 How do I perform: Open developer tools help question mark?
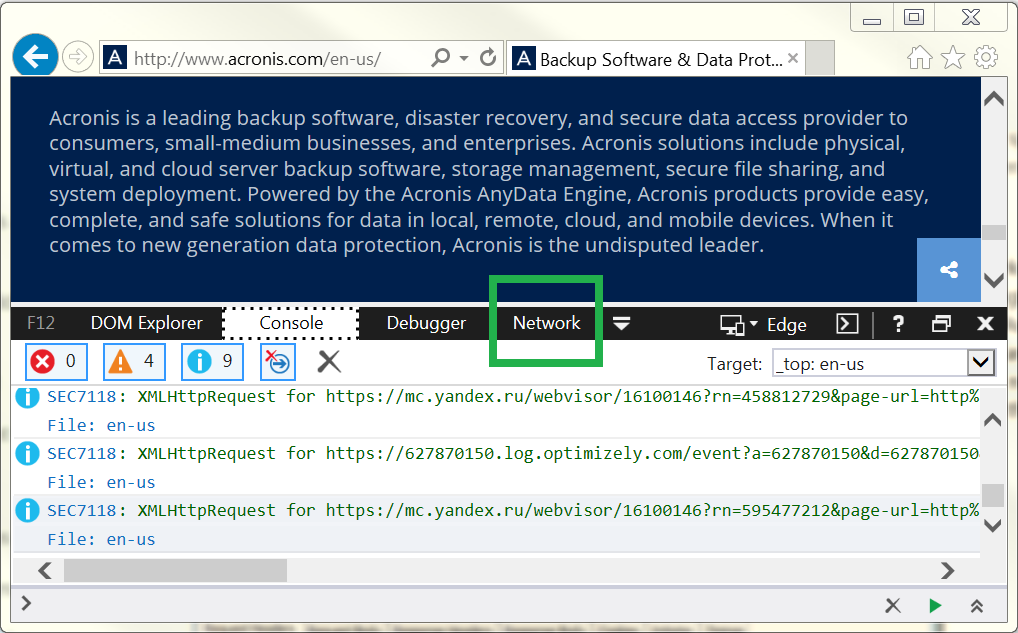(x=898, y=323)
